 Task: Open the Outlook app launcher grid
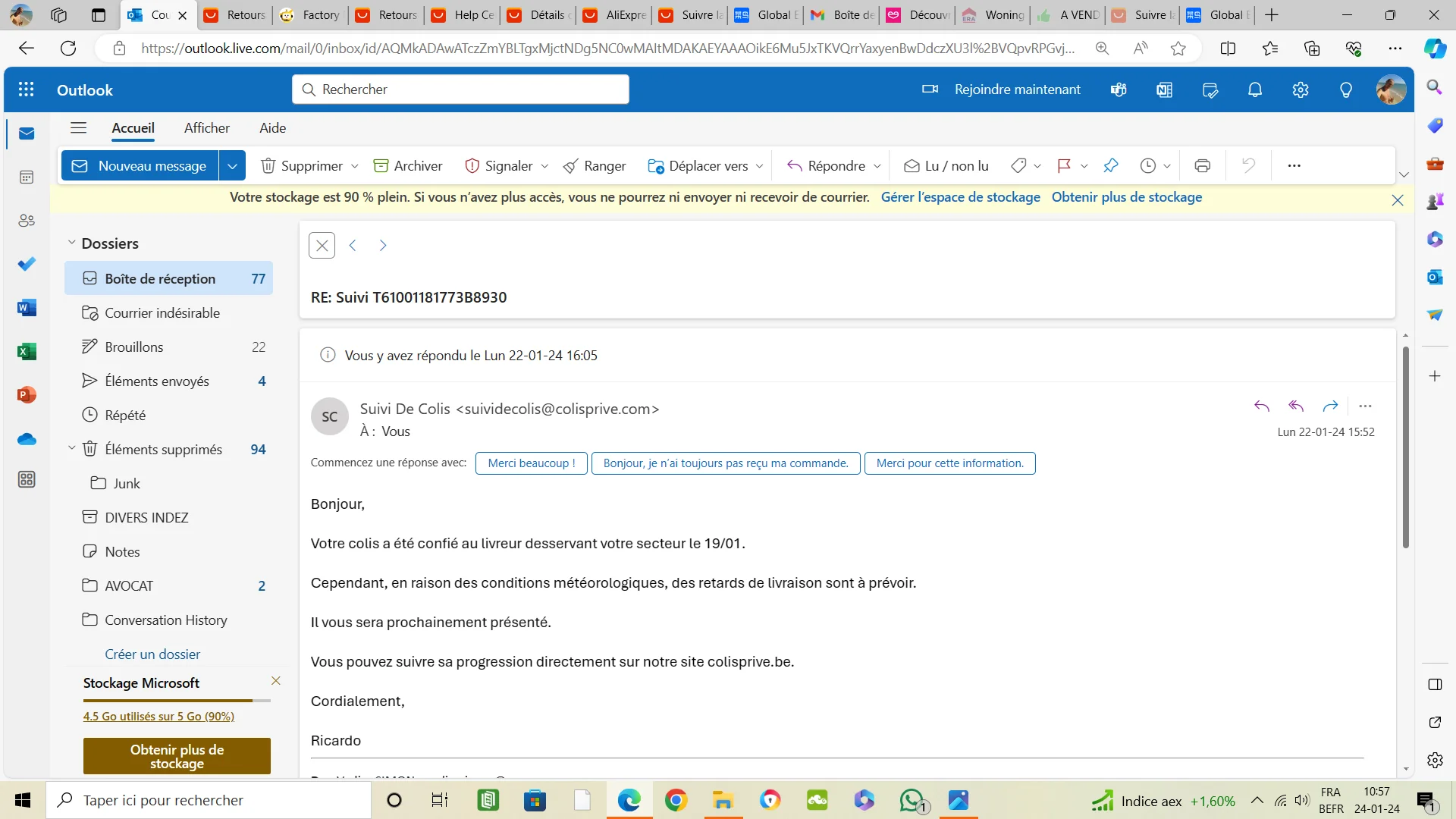tap(26, 89)
